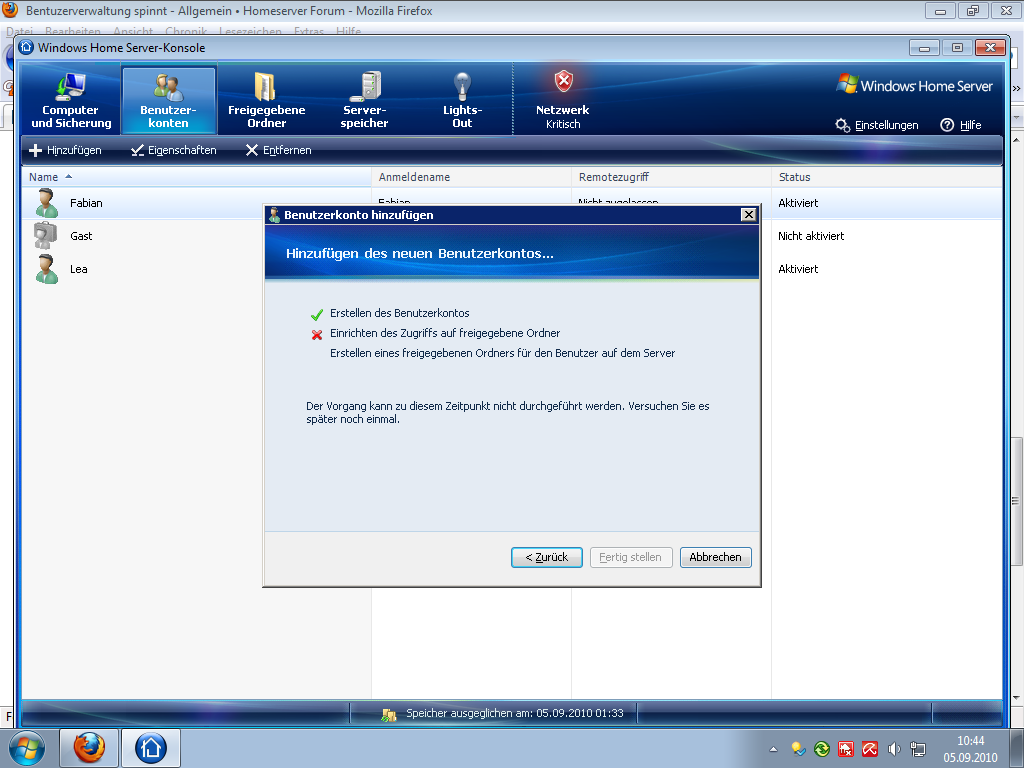Sort by the Anmeldename column header
This screenshot has height=768, width=1024.
pos(471,177)
